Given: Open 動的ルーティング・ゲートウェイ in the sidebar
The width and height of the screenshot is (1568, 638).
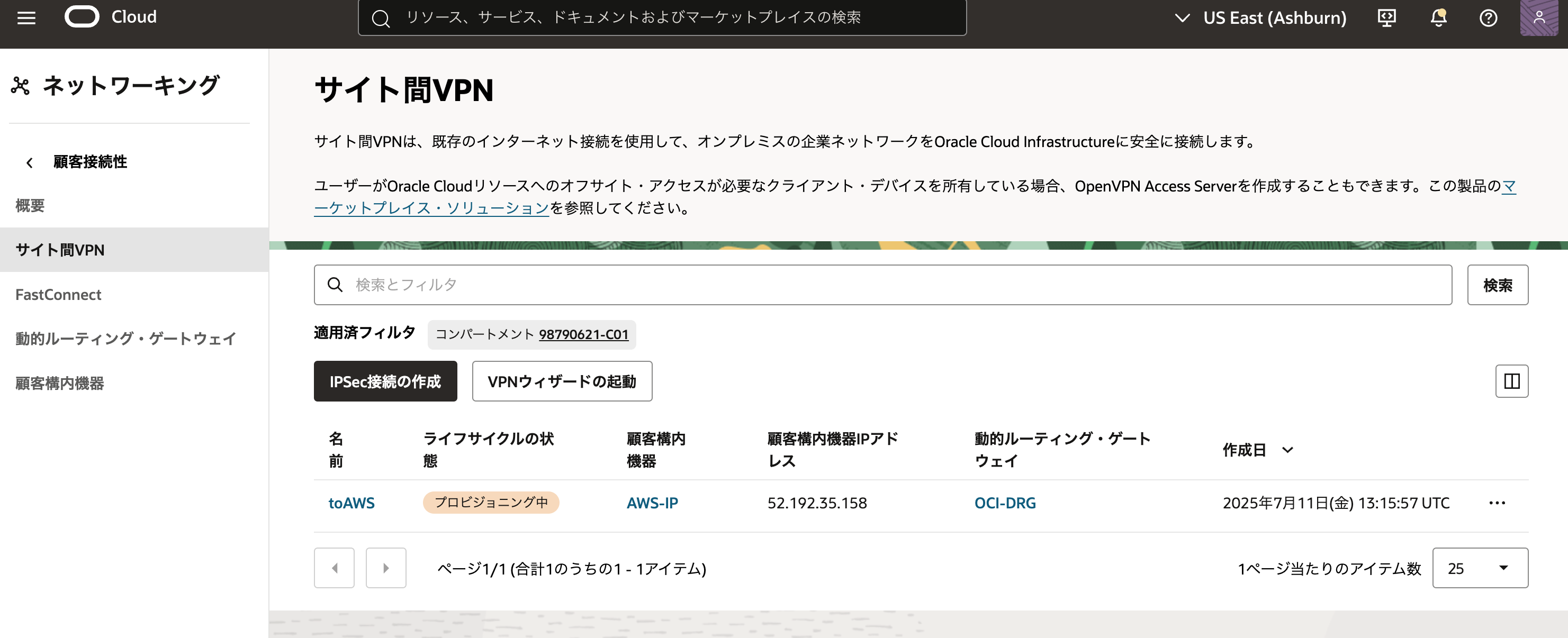Looking at the screenshot, I should [125, 339].
